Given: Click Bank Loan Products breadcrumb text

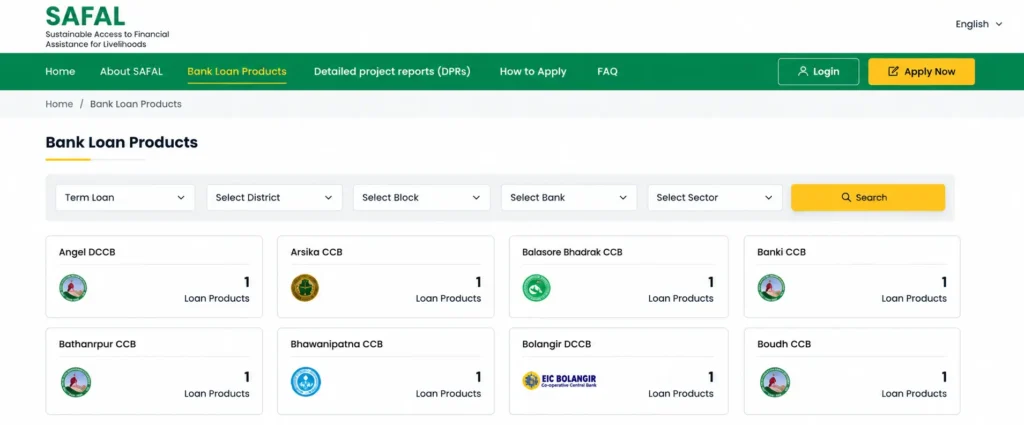Looking at the screenshot, I should (x=136, y=104).
